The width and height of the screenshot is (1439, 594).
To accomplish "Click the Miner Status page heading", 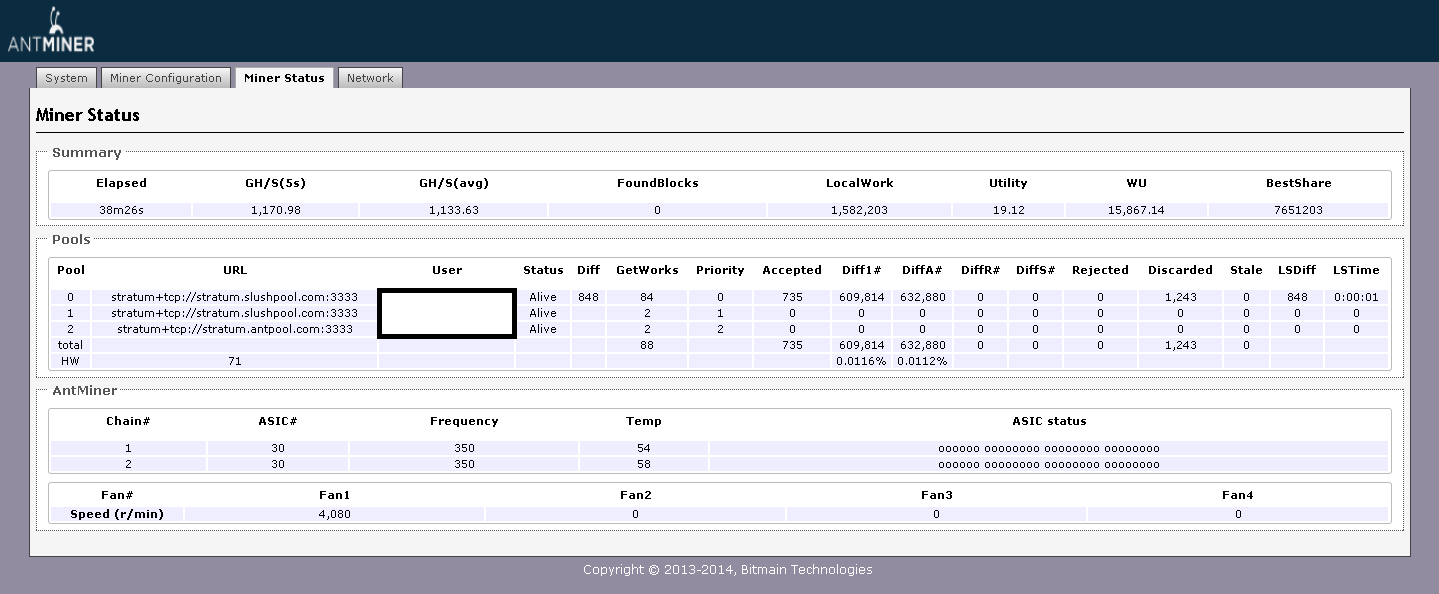I will [x=88, y=115].
